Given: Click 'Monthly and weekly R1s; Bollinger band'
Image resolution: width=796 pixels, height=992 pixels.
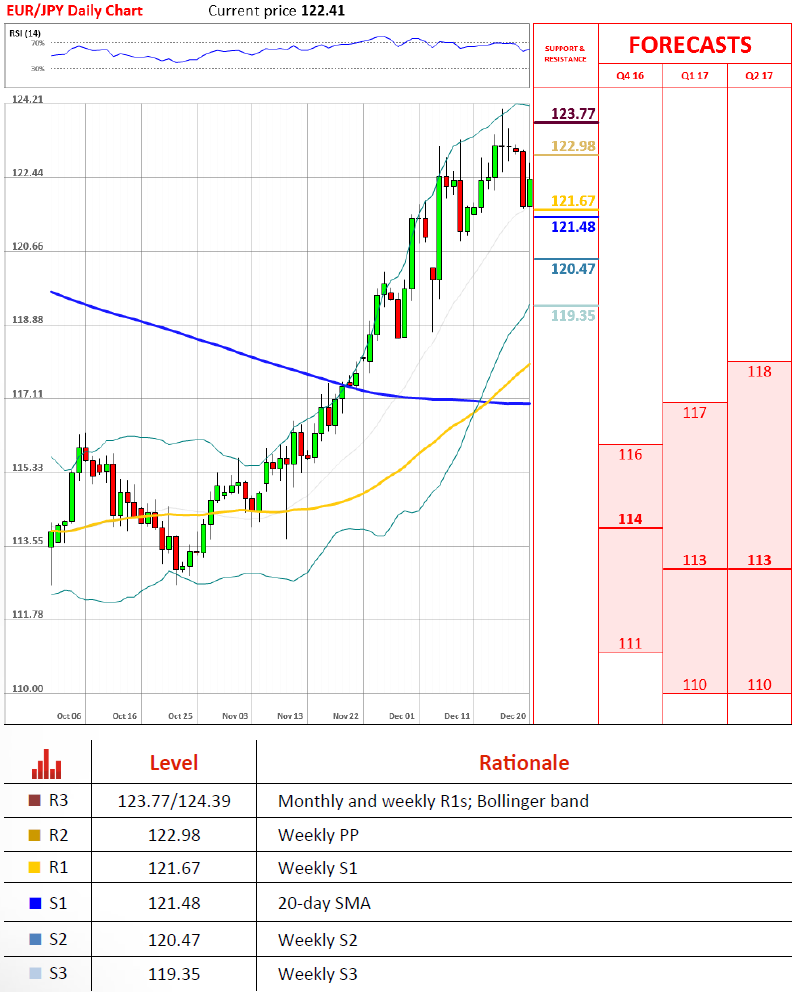Looking at the screenshot, I should [433, 802].
